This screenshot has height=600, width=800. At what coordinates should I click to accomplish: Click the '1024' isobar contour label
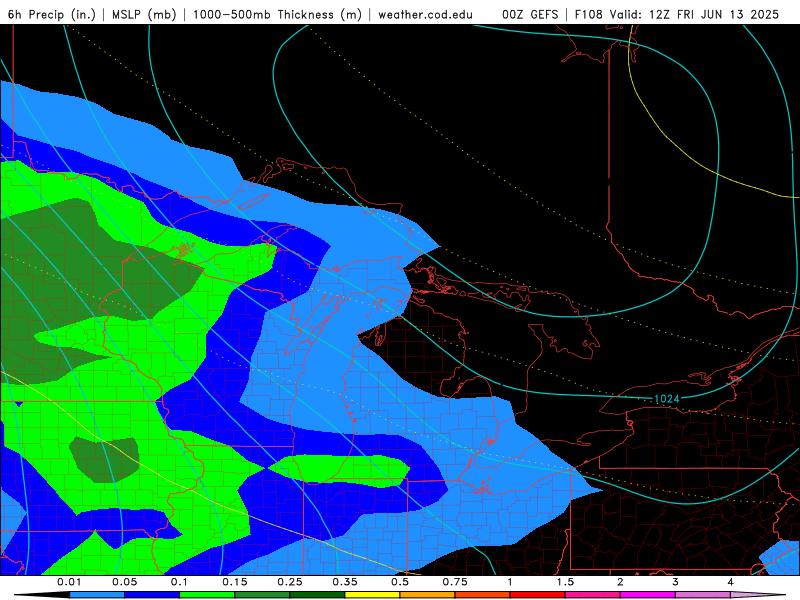coord(666,399)
